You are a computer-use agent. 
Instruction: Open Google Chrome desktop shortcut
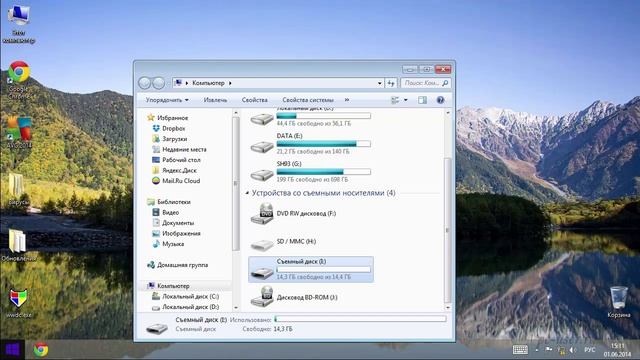tap(19, 80)
